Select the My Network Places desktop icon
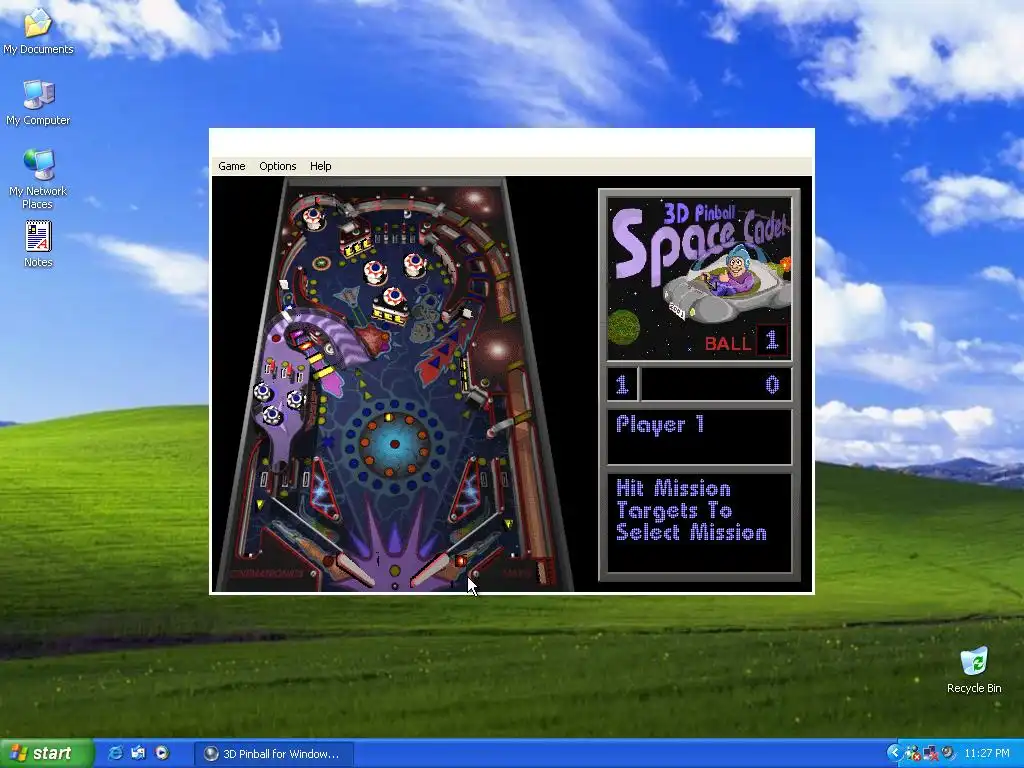 point(38,180)
